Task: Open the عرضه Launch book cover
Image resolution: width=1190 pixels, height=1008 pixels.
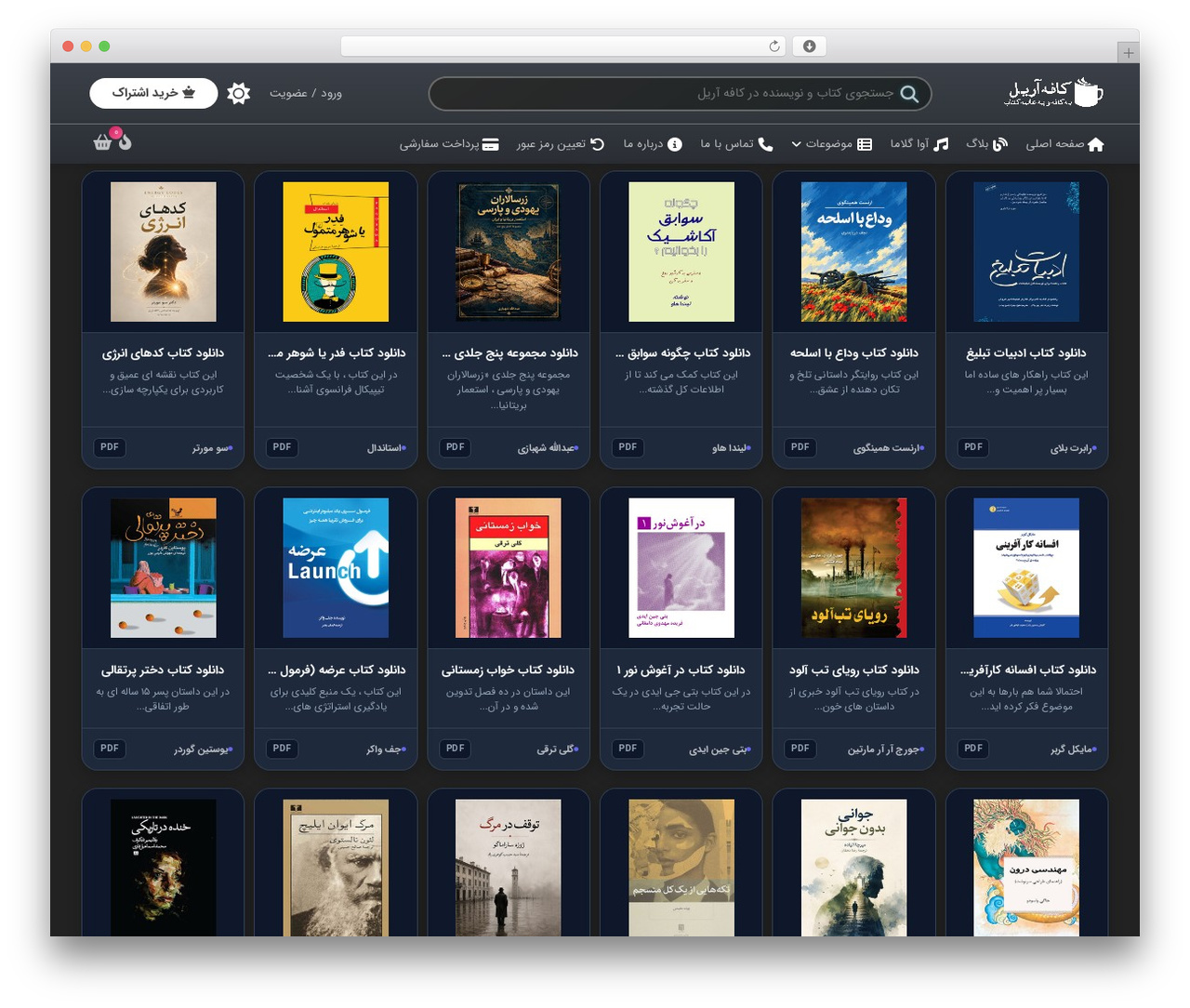Action: point(336,568)
